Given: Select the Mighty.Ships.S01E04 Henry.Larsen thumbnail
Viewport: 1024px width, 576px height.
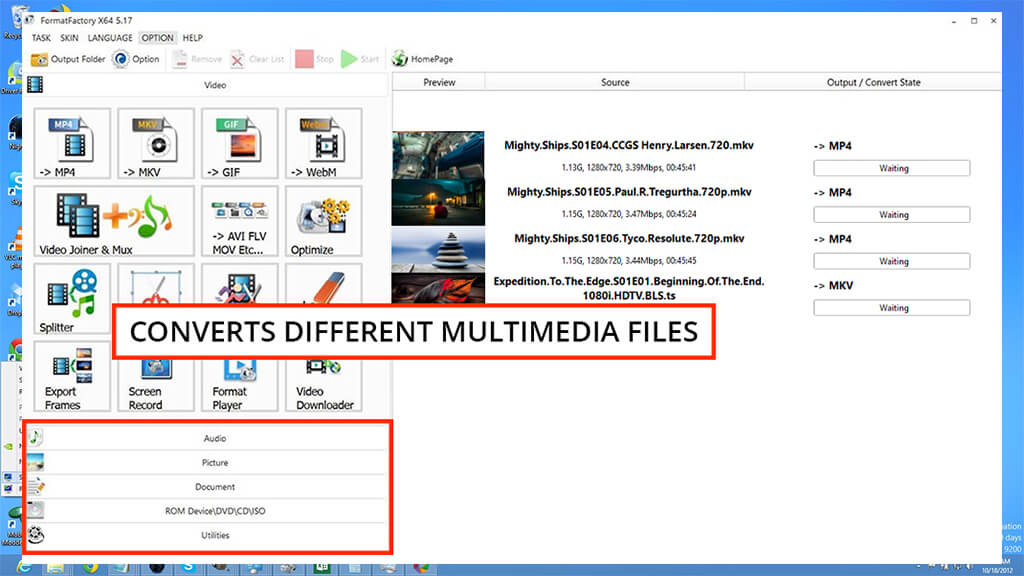Looking at the screenshot, I should tap(438, 155).
